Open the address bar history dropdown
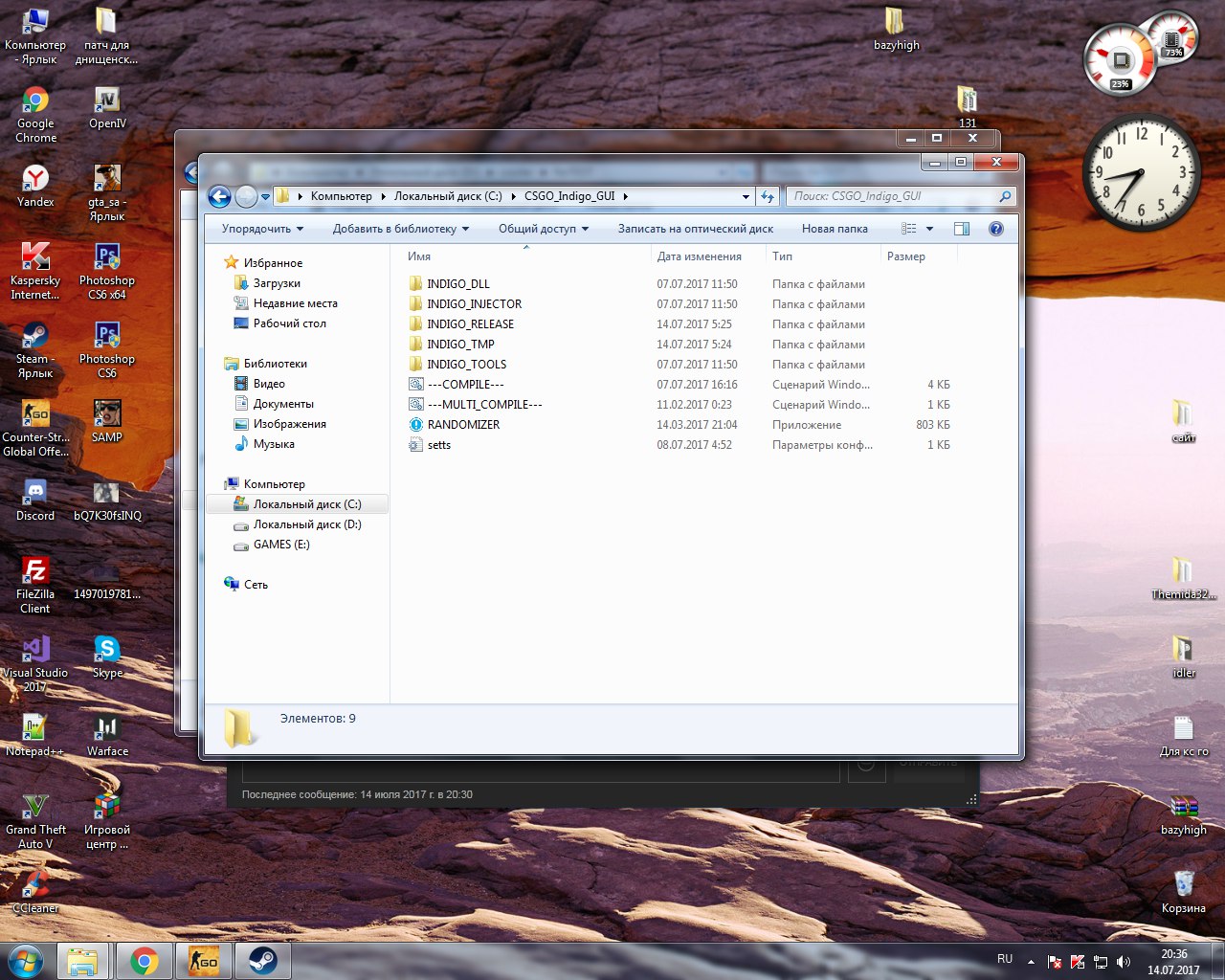1225x980 pixels. click(746, 196)
